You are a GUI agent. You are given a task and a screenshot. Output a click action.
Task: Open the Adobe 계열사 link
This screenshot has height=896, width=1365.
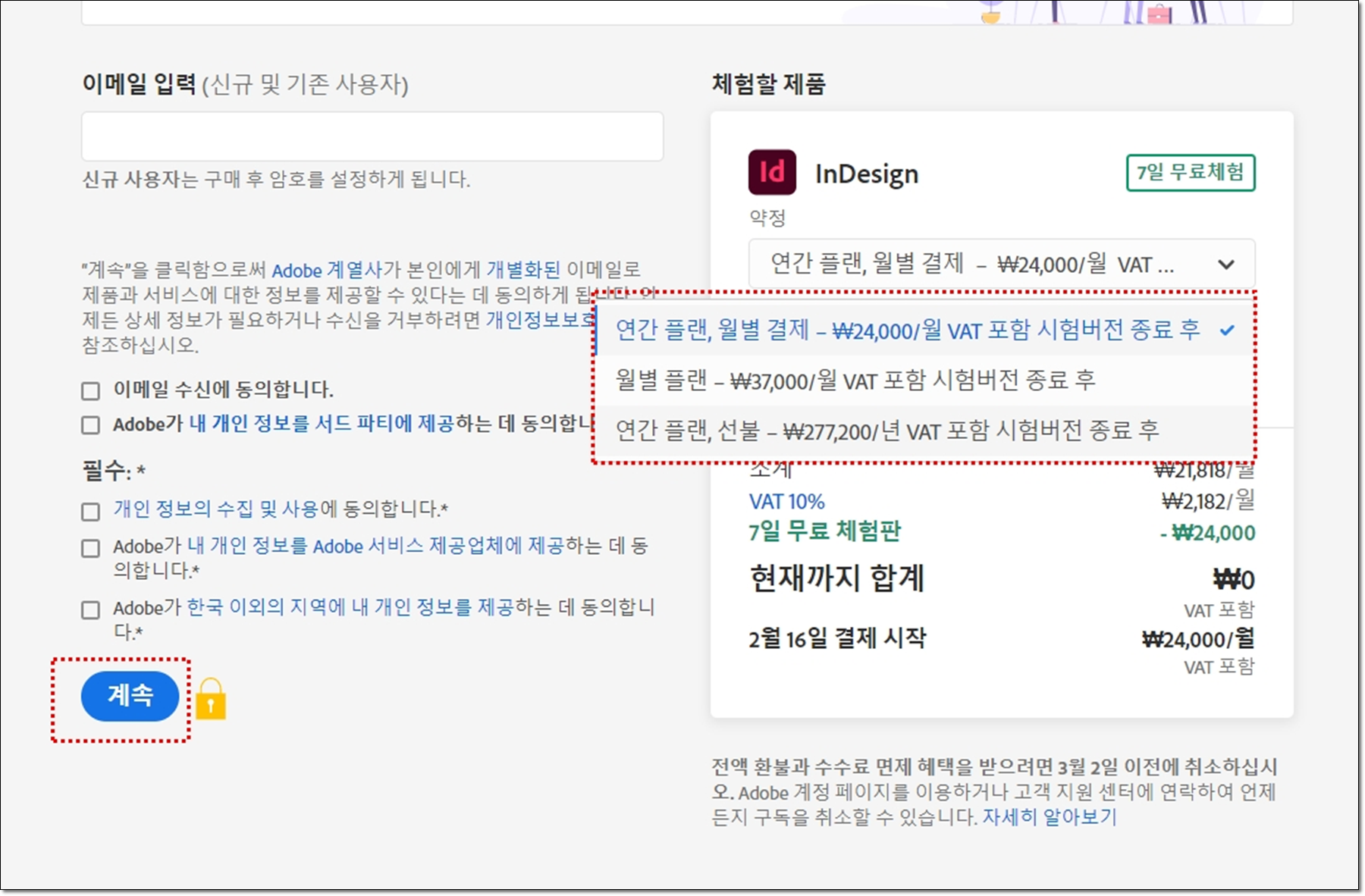click(327, 270)
